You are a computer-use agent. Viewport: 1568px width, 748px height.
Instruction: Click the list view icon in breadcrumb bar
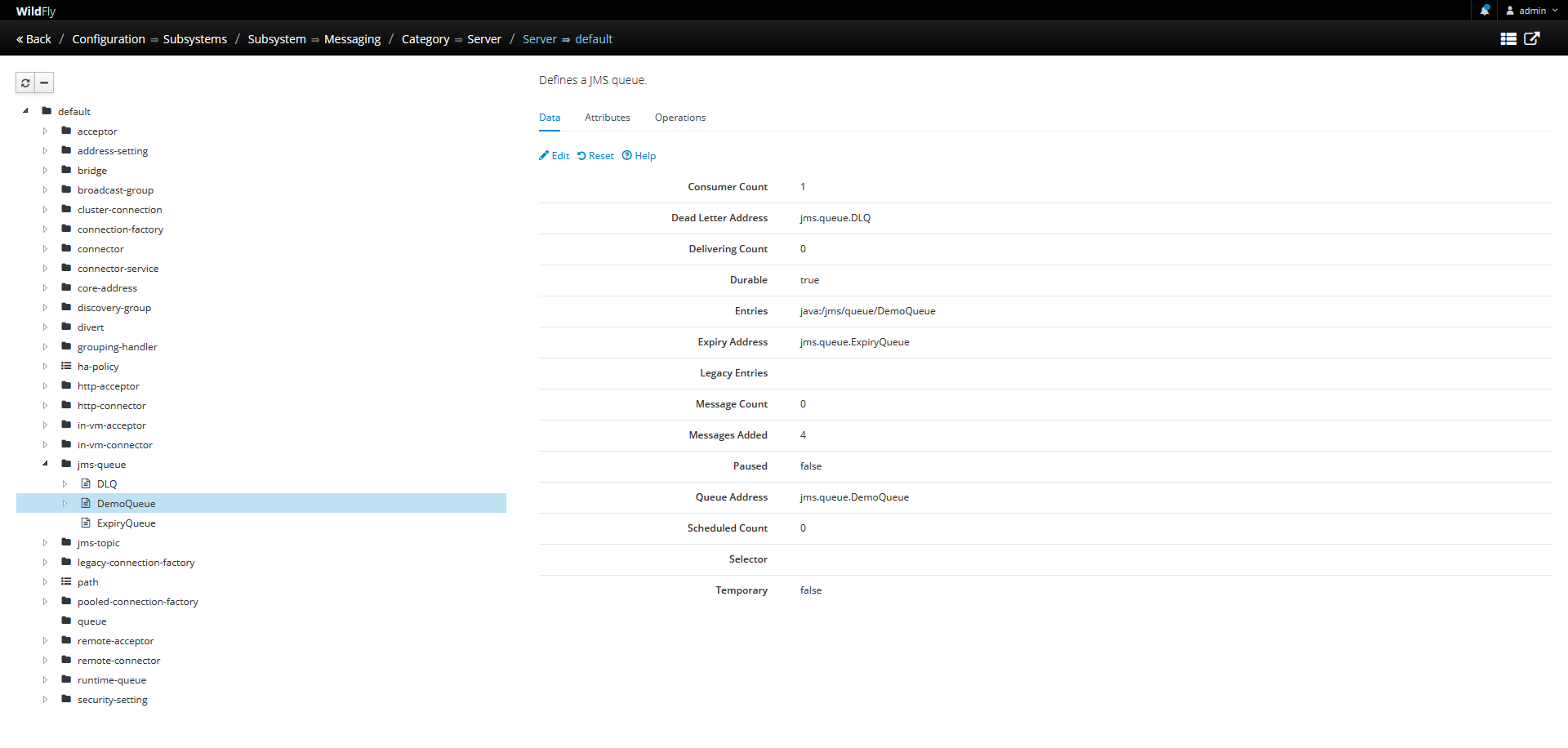1508,39
